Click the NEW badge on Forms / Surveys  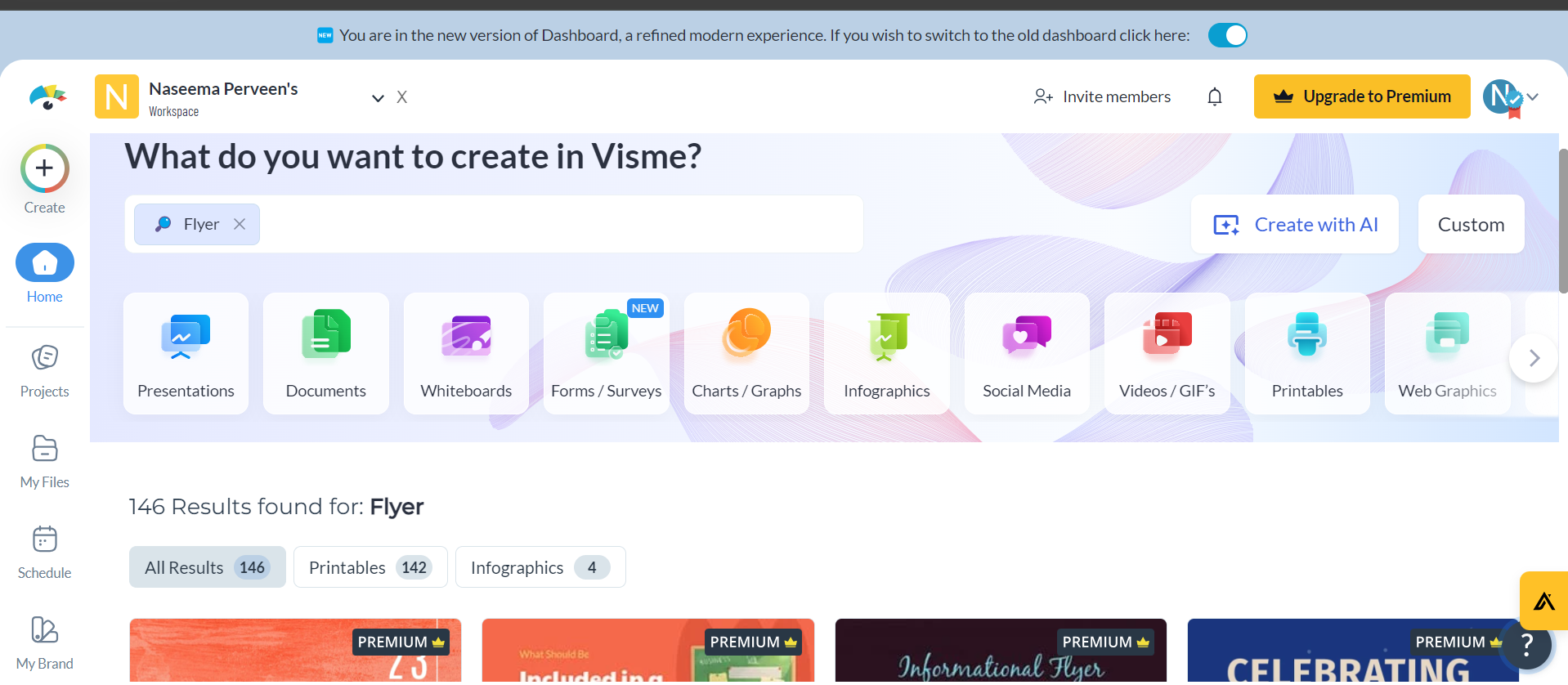(x=645, y=308)
